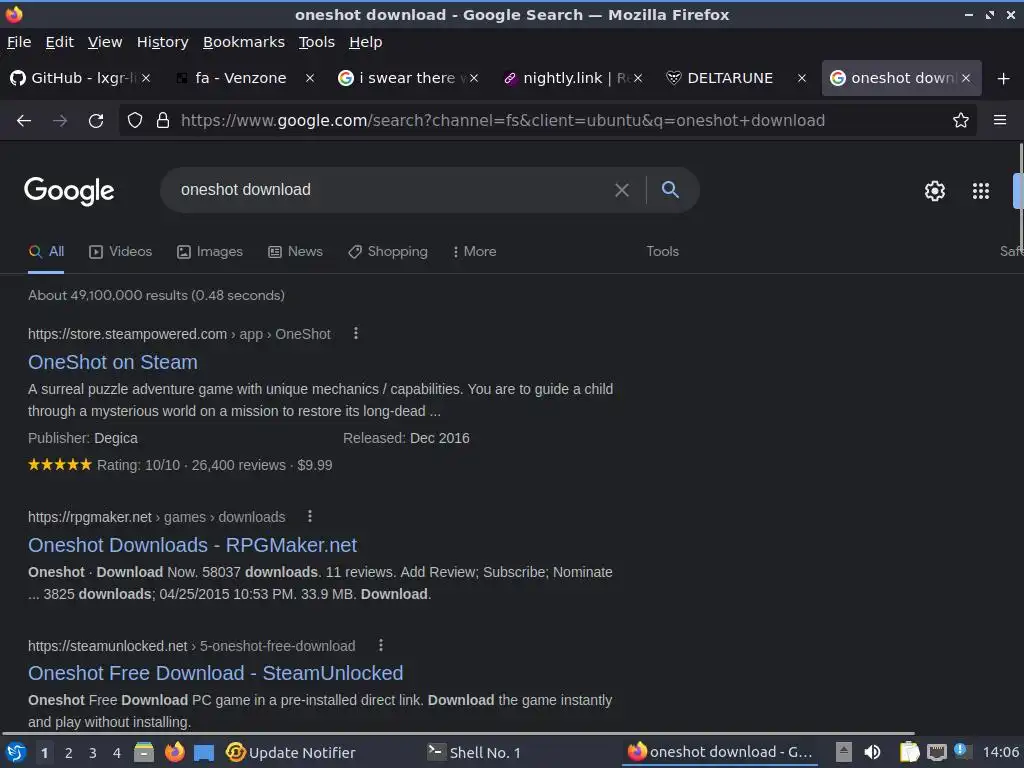This screenshot has height=768, width=1024.
Task: Launch Firefox from the quick launch
Action: click(x=174, y=752)
